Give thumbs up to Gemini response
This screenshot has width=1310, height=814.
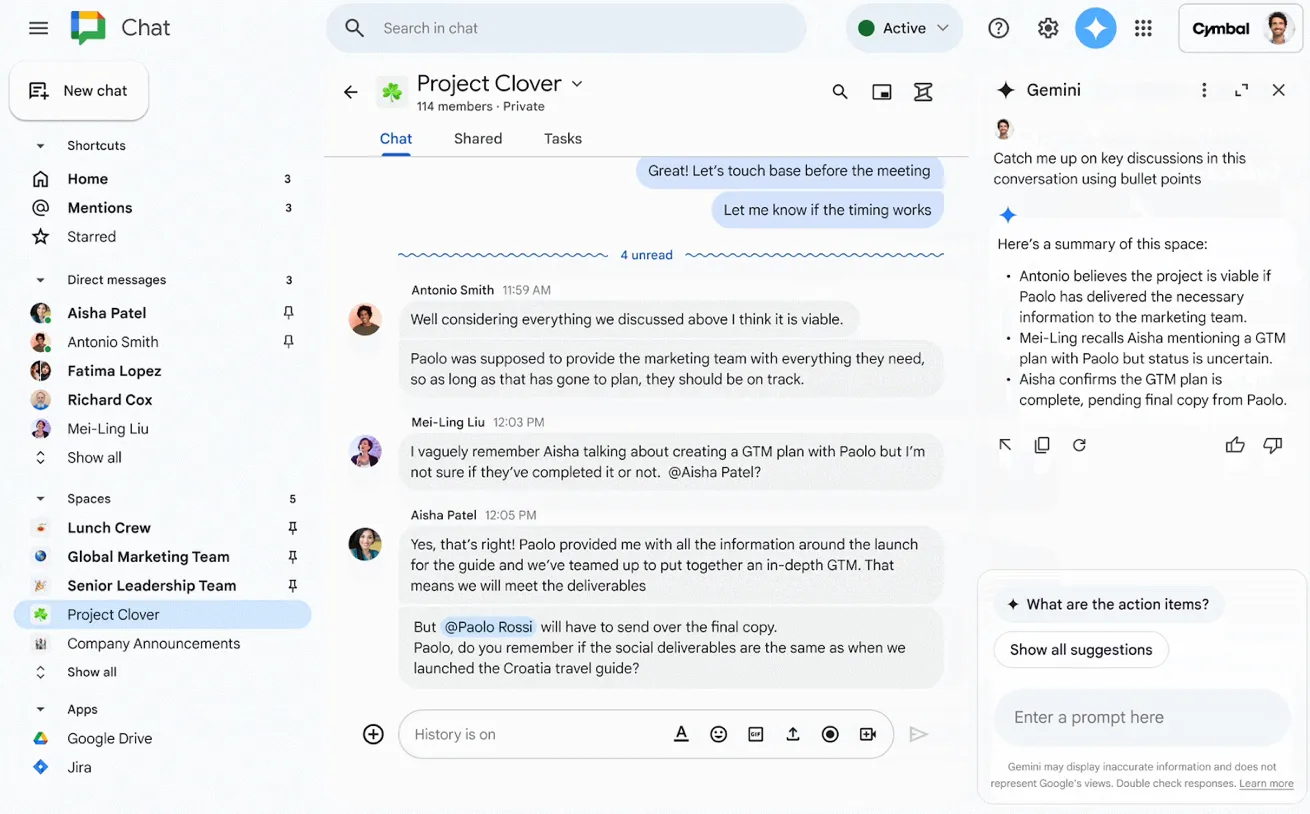(1235, 445)
